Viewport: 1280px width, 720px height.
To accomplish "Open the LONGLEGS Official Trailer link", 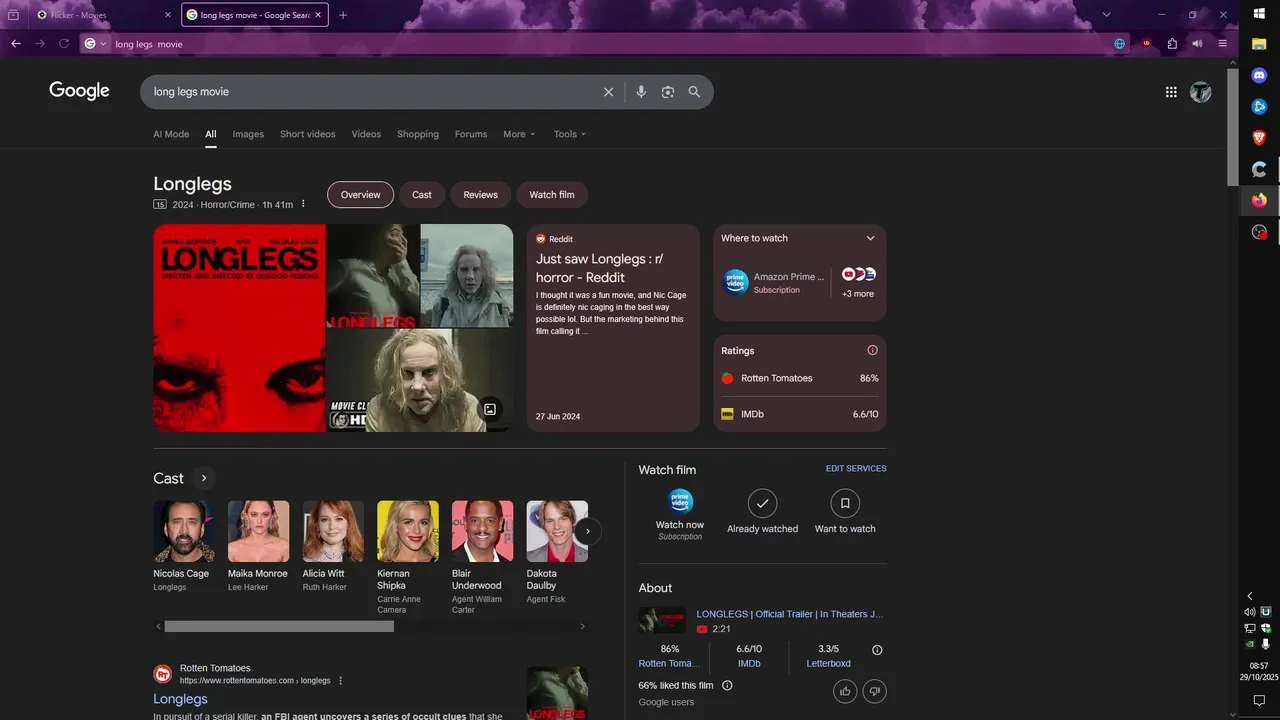I will pyautogui.click(x=790, y=614).
